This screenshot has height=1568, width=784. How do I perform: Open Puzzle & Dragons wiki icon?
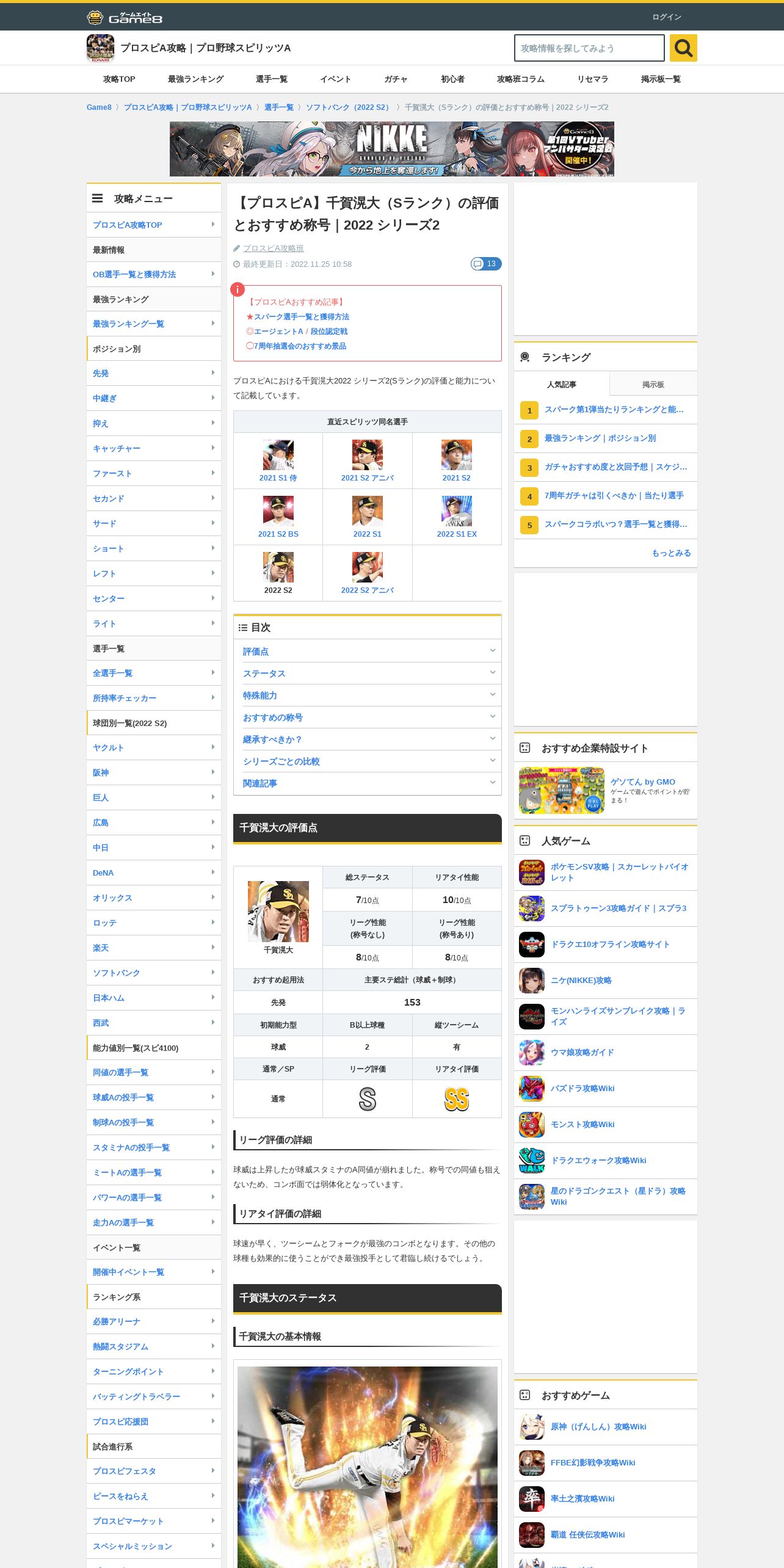click(532, 1089)
